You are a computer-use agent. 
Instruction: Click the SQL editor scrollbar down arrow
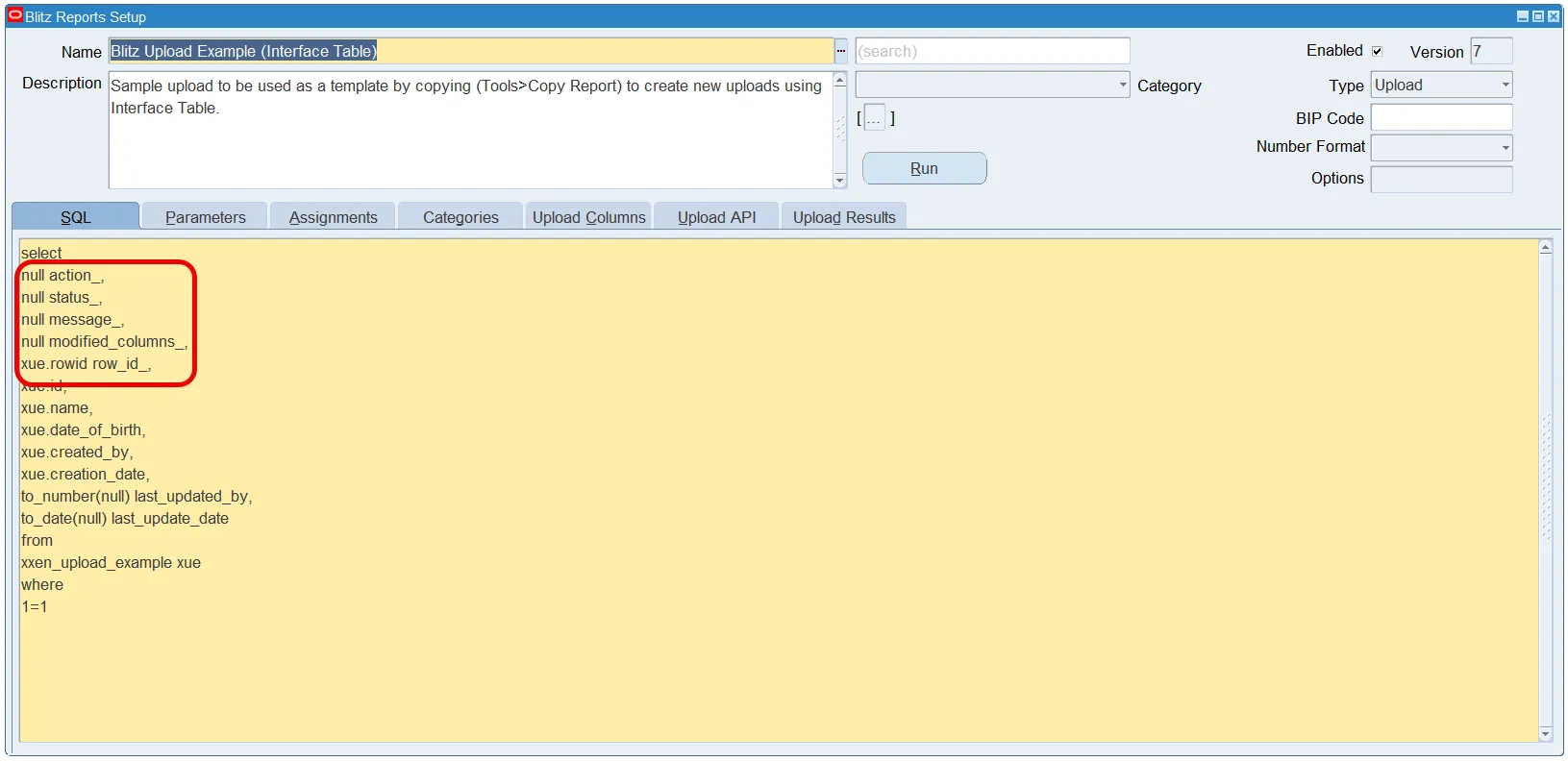tap(1546, 734)
